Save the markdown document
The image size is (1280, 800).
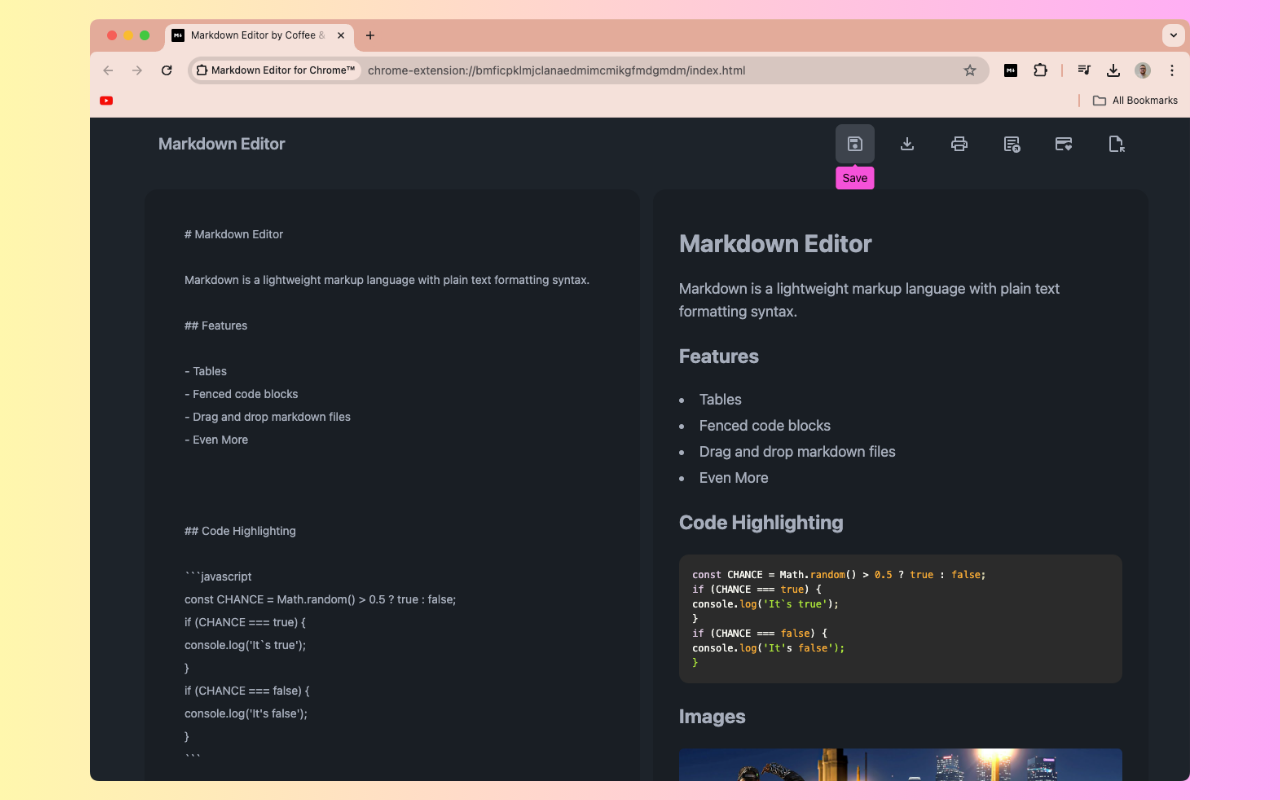854,143
